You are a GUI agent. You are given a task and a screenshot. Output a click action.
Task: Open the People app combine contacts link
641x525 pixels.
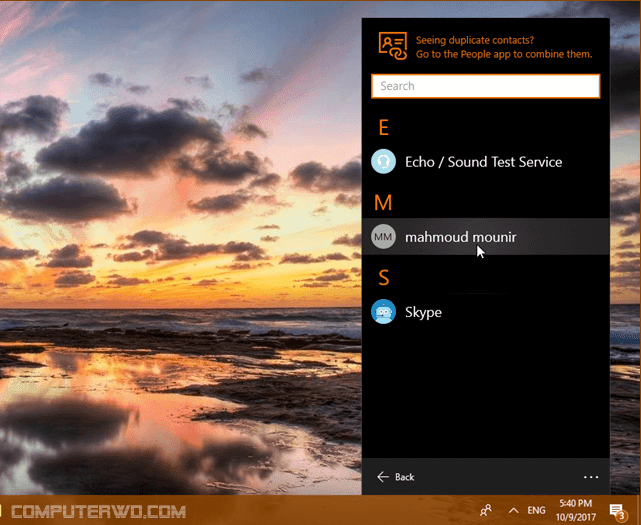[504, 47]
